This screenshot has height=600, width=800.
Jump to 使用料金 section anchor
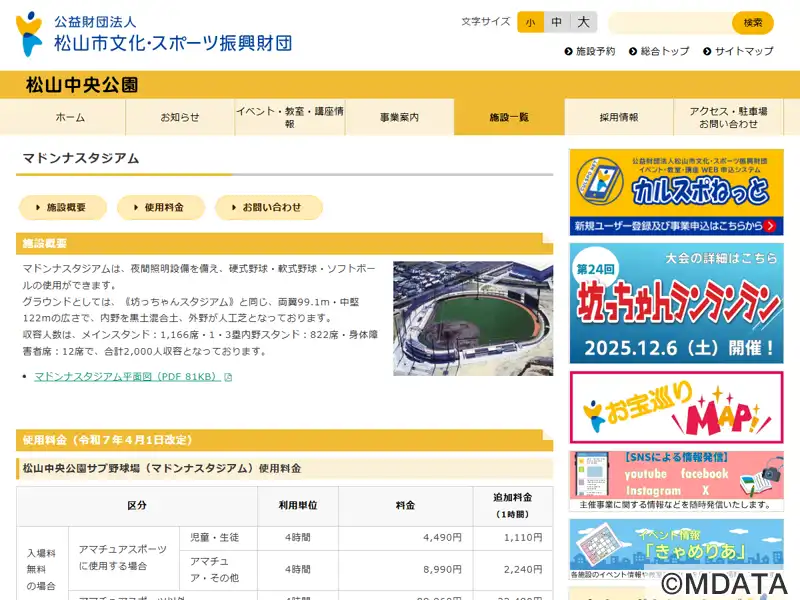(x=161, y=208)
